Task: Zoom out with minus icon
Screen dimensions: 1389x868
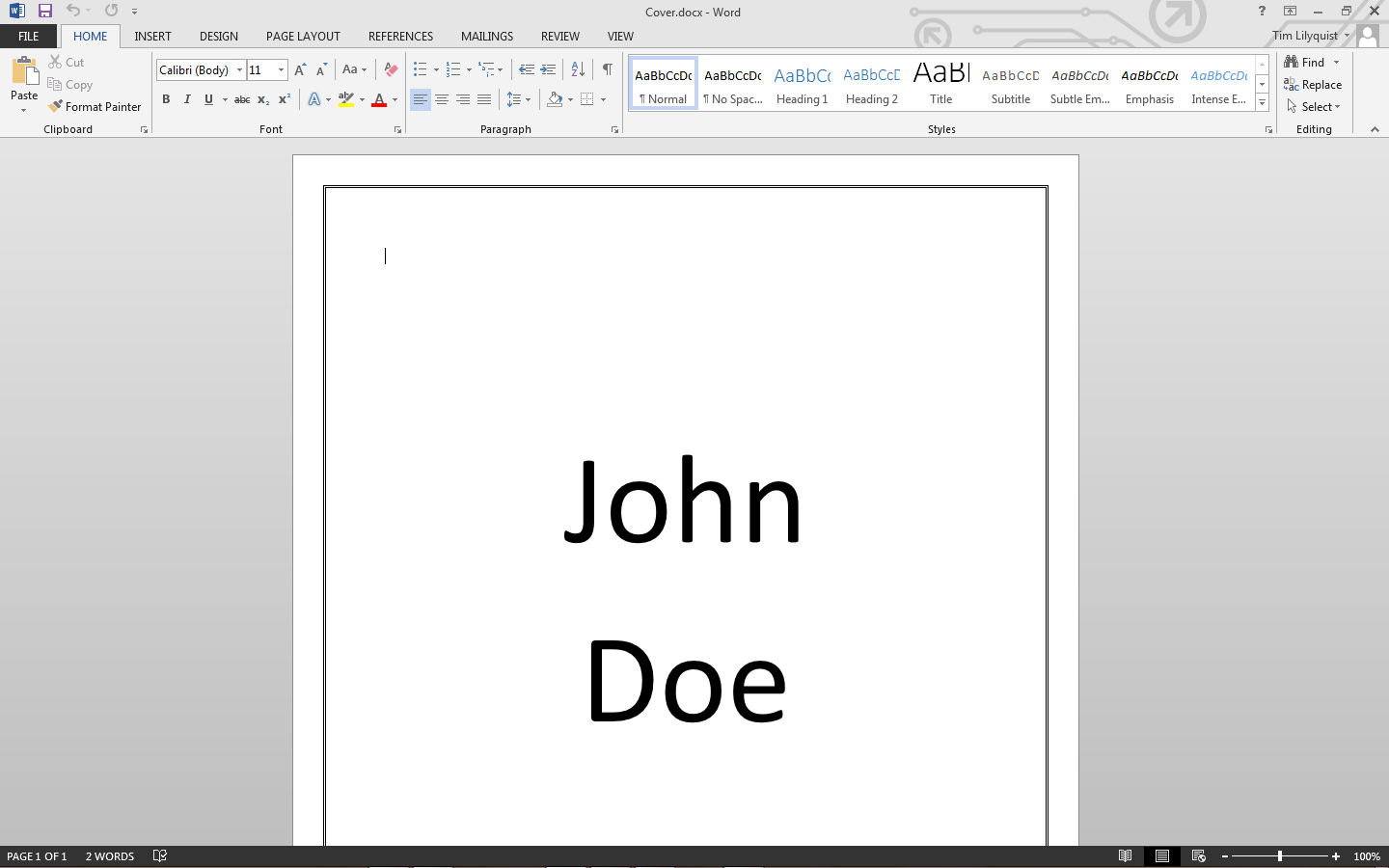Action: tap(1225, 856)
